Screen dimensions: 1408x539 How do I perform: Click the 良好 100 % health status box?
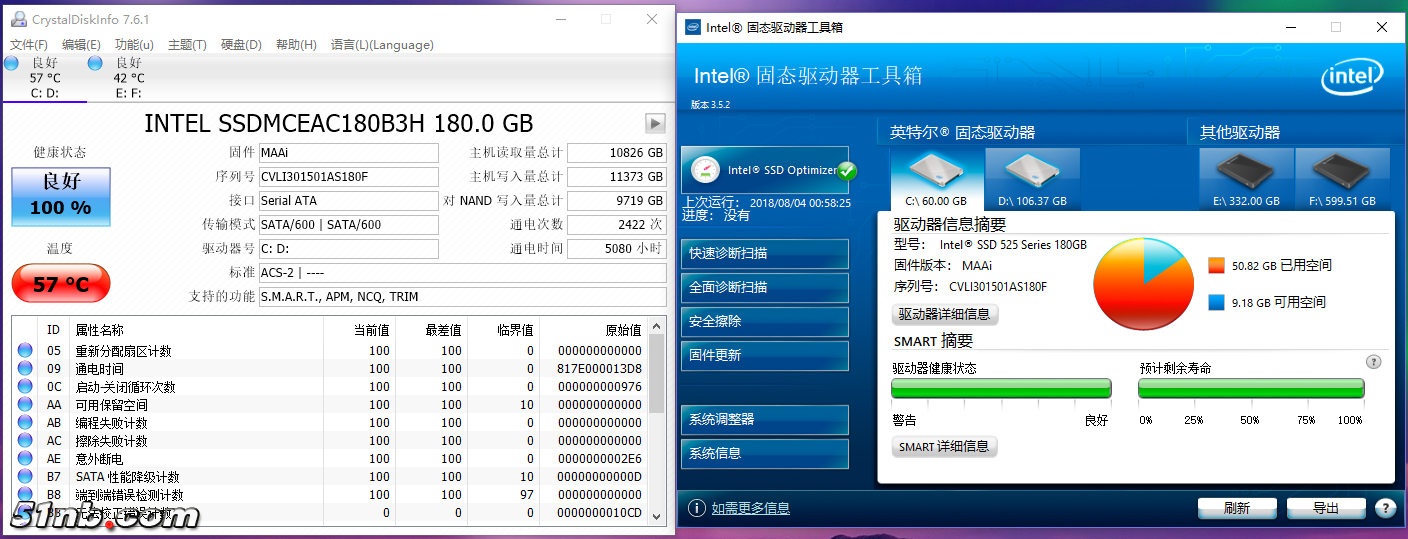pyautogui.click(x=61, y=196)
